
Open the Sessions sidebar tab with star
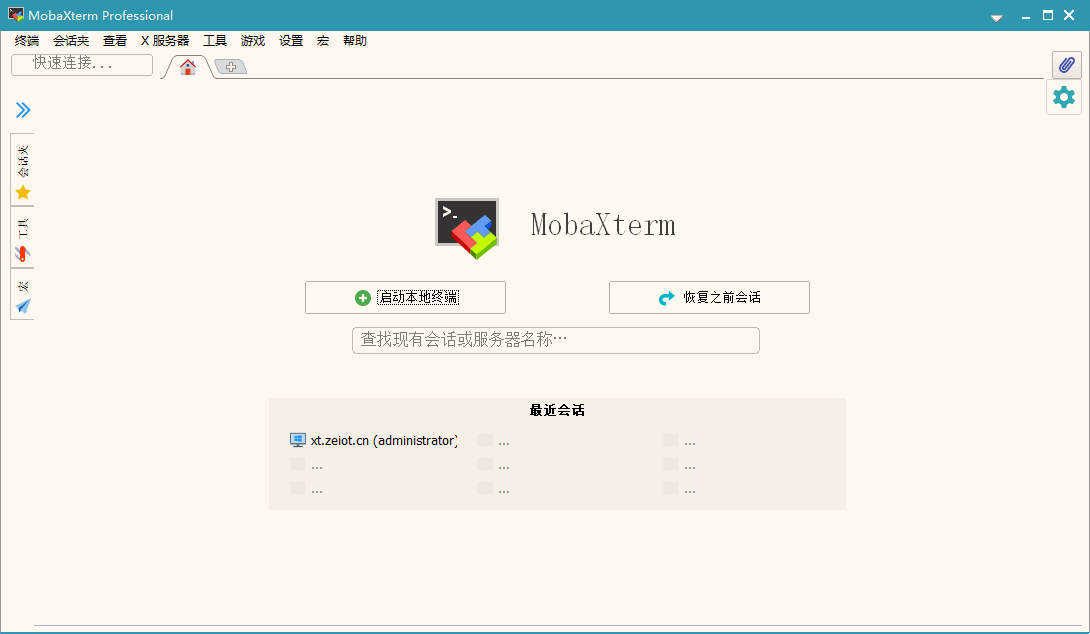(23, 172)
